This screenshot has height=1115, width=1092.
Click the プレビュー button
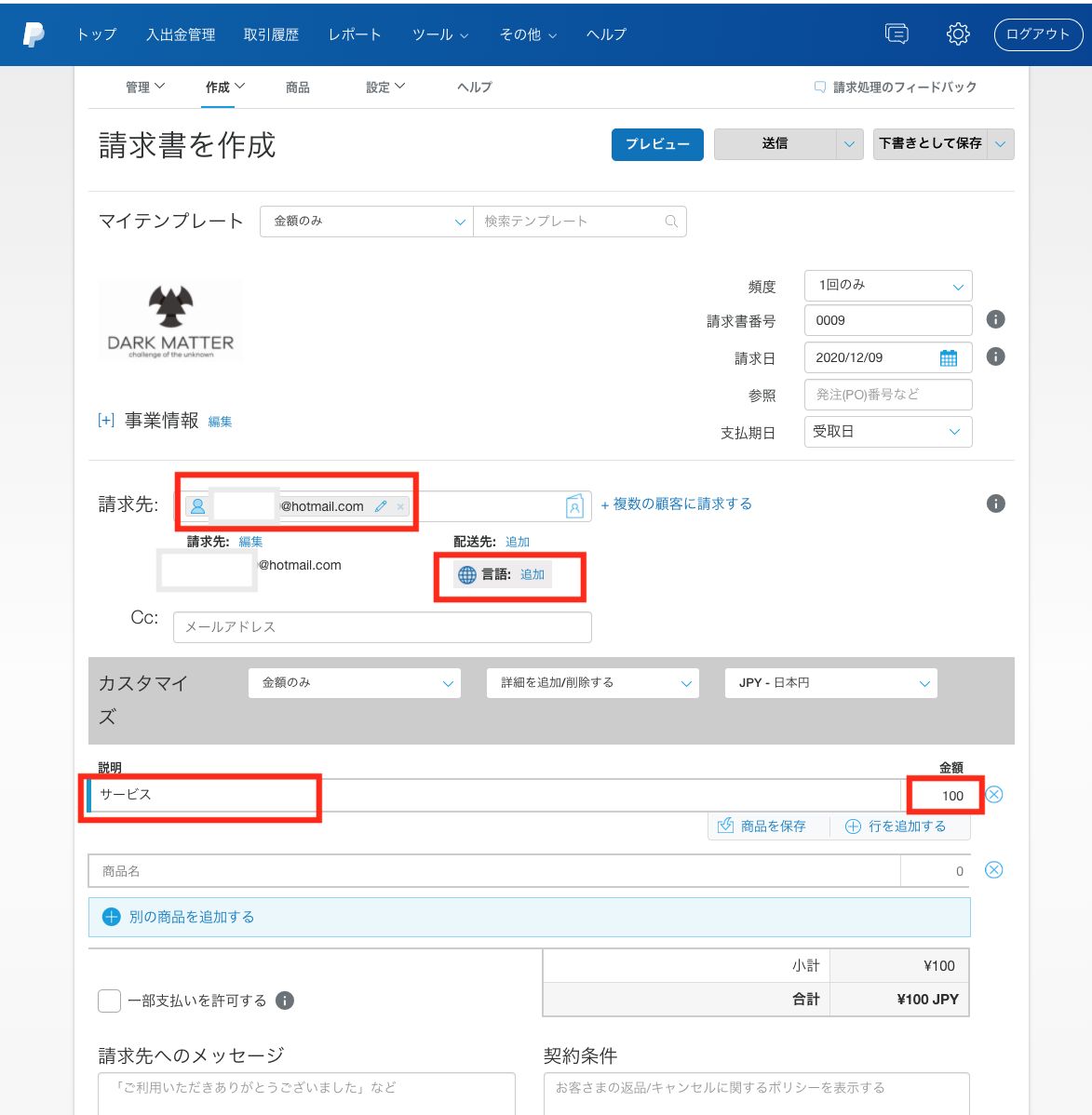(657, 144)
